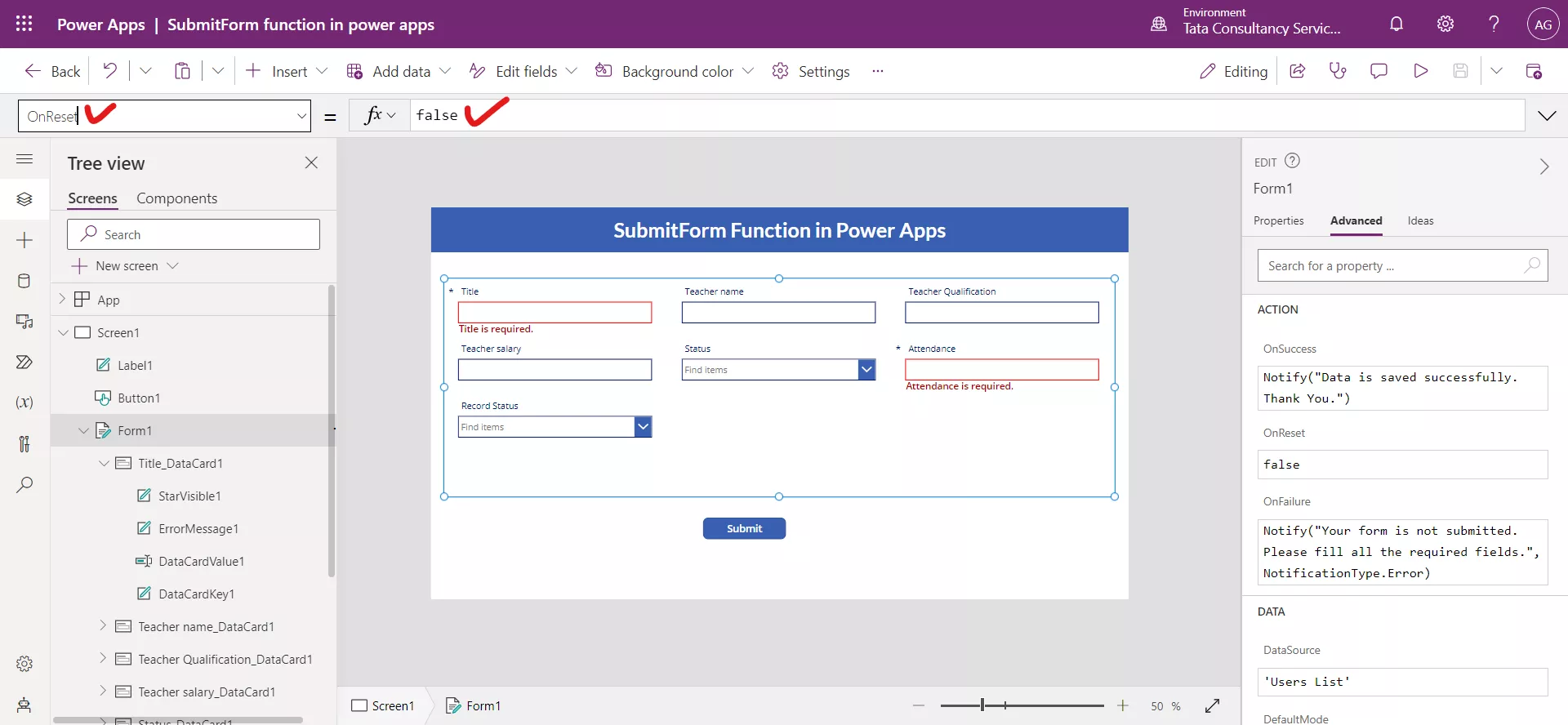
Task: Expand the formula bar chevron
Action: (x=1547, y=116)
